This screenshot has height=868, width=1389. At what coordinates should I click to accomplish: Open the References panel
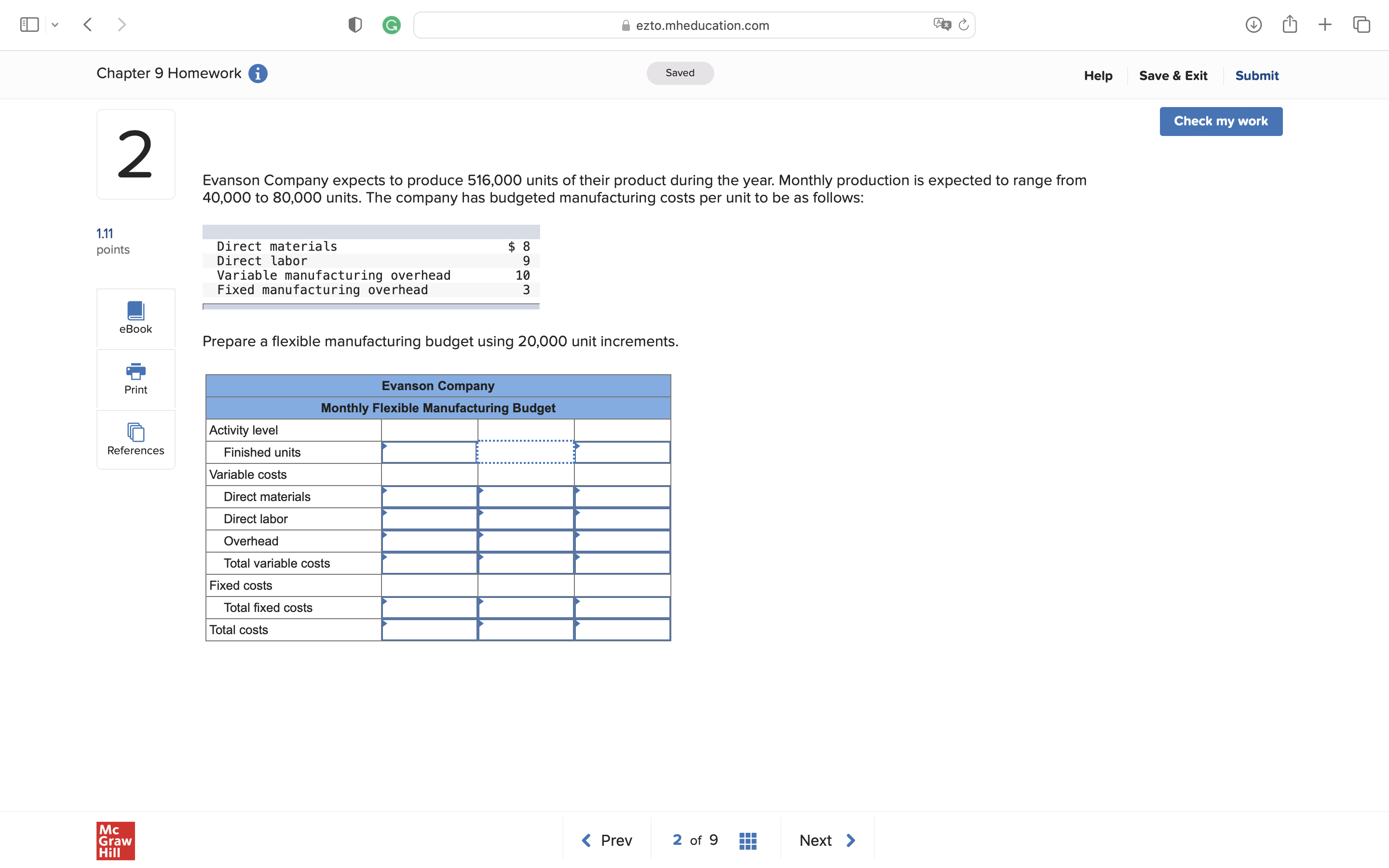point(136,440)
